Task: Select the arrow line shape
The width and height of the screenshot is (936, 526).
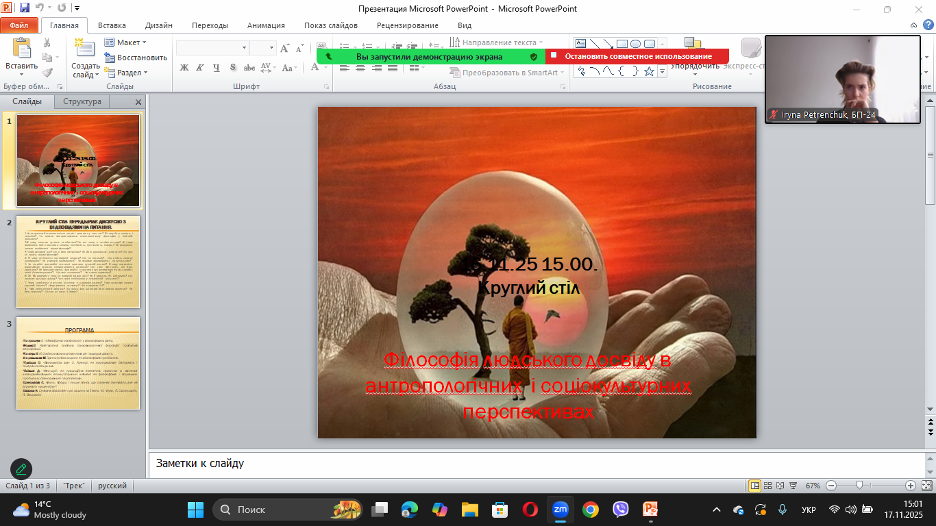Action: point(608,44)
